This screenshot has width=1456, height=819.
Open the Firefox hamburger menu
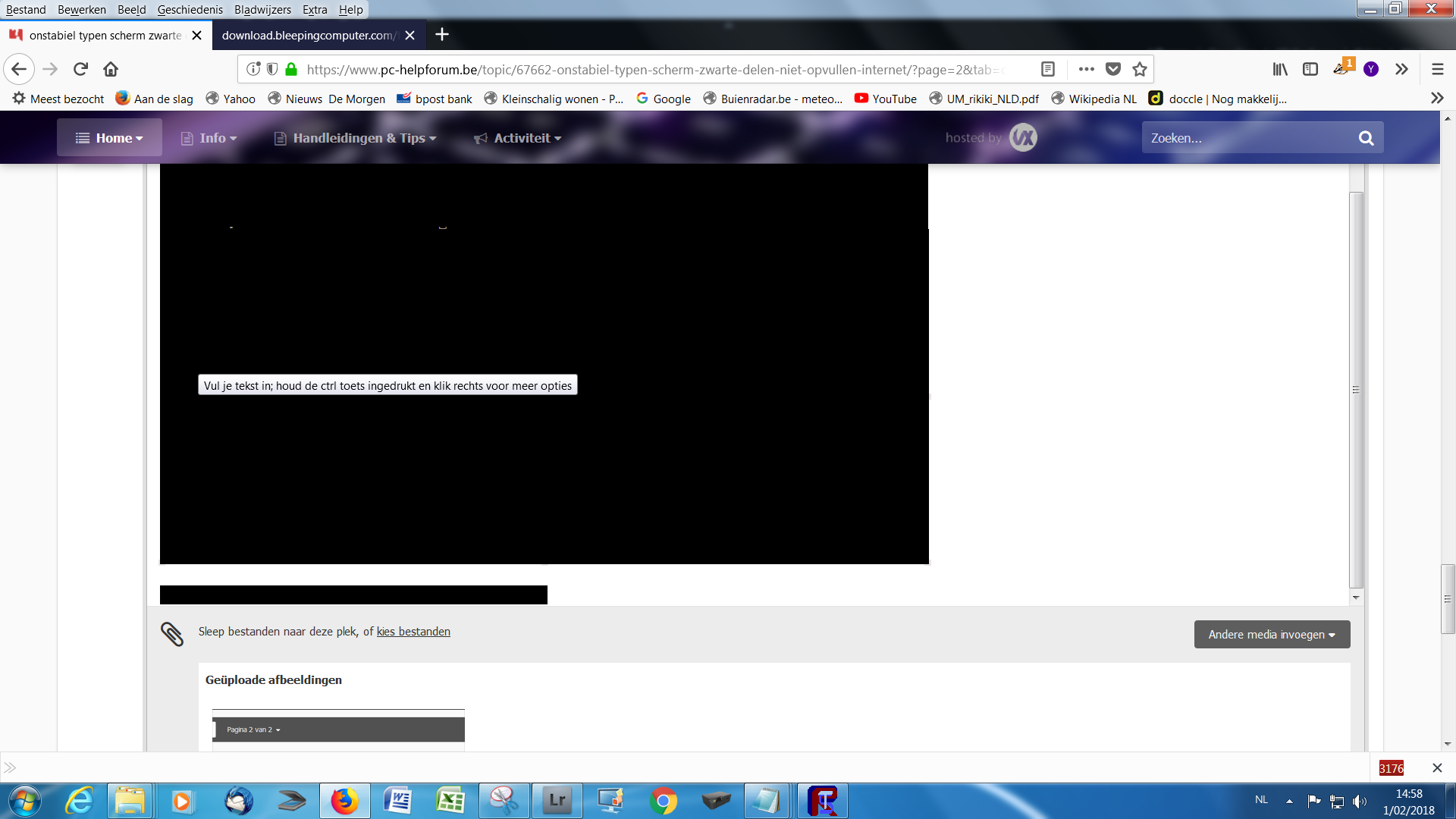tap(1437, 69)
